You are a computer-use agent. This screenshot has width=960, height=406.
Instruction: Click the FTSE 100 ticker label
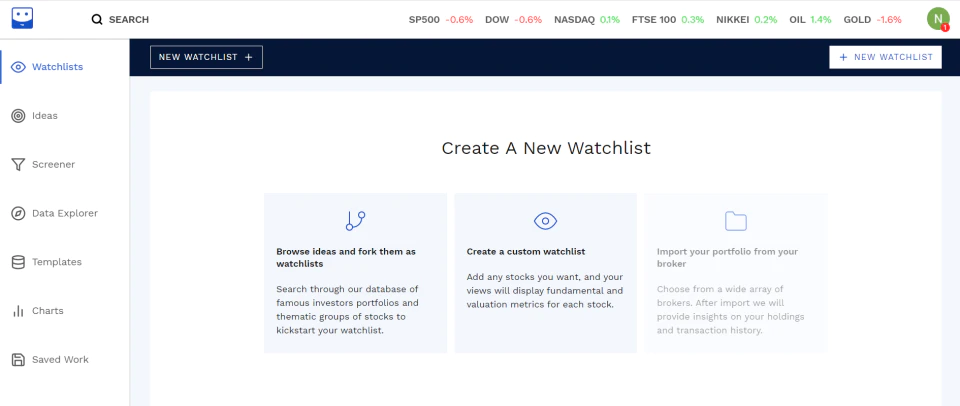pyautogui.click(x=654, y=20)
